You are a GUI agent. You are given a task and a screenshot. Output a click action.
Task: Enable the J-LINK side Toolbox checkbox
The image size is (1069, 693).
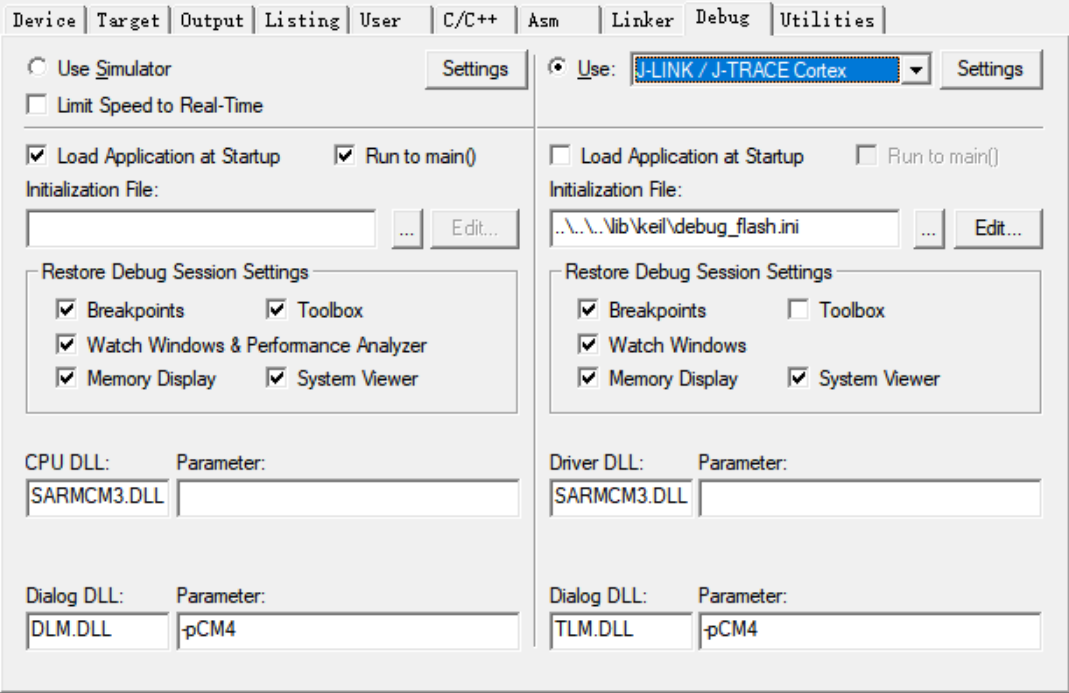coord(798,311)
